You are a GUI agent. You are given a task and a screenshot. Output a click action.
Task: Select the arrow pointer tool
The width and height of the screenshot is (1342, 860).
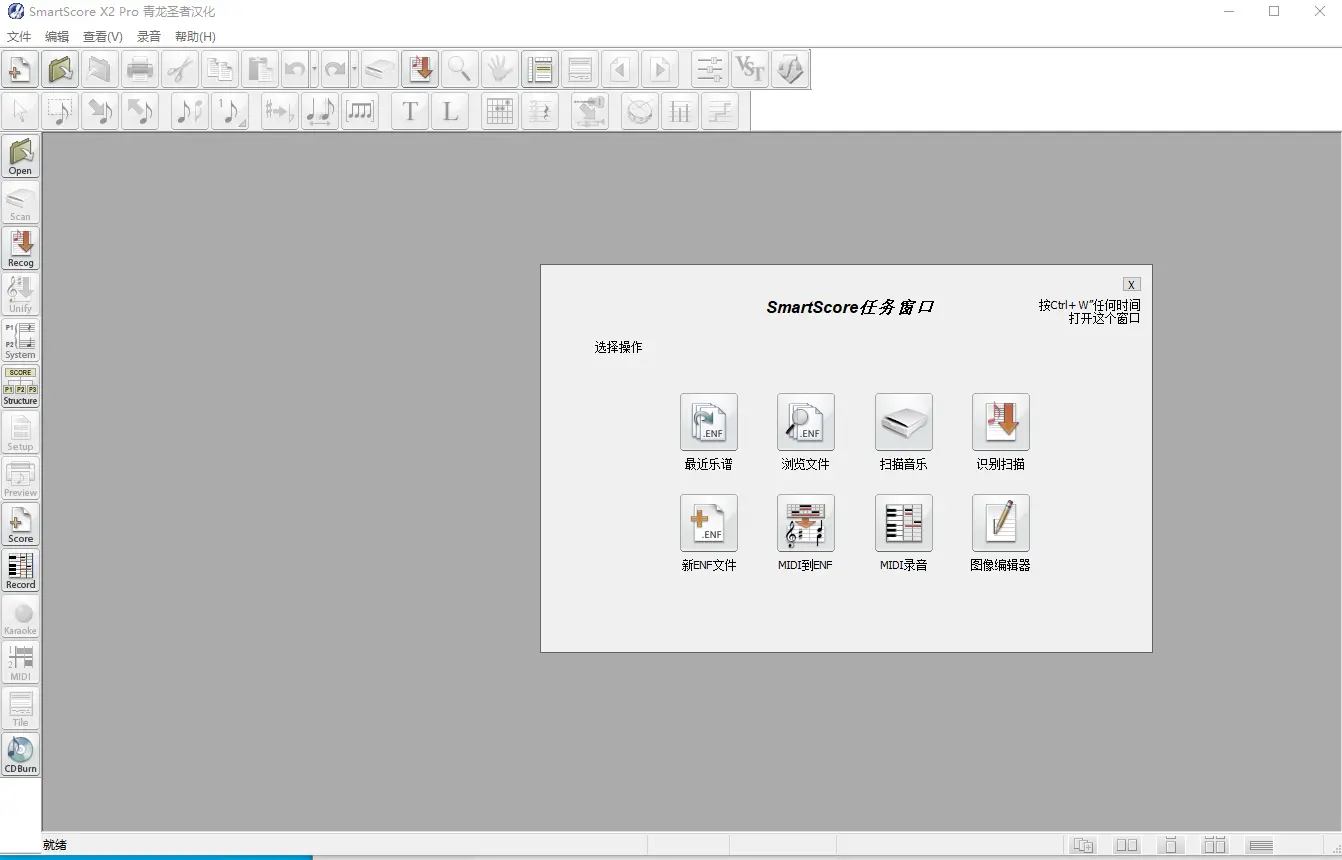click(20, 112)
